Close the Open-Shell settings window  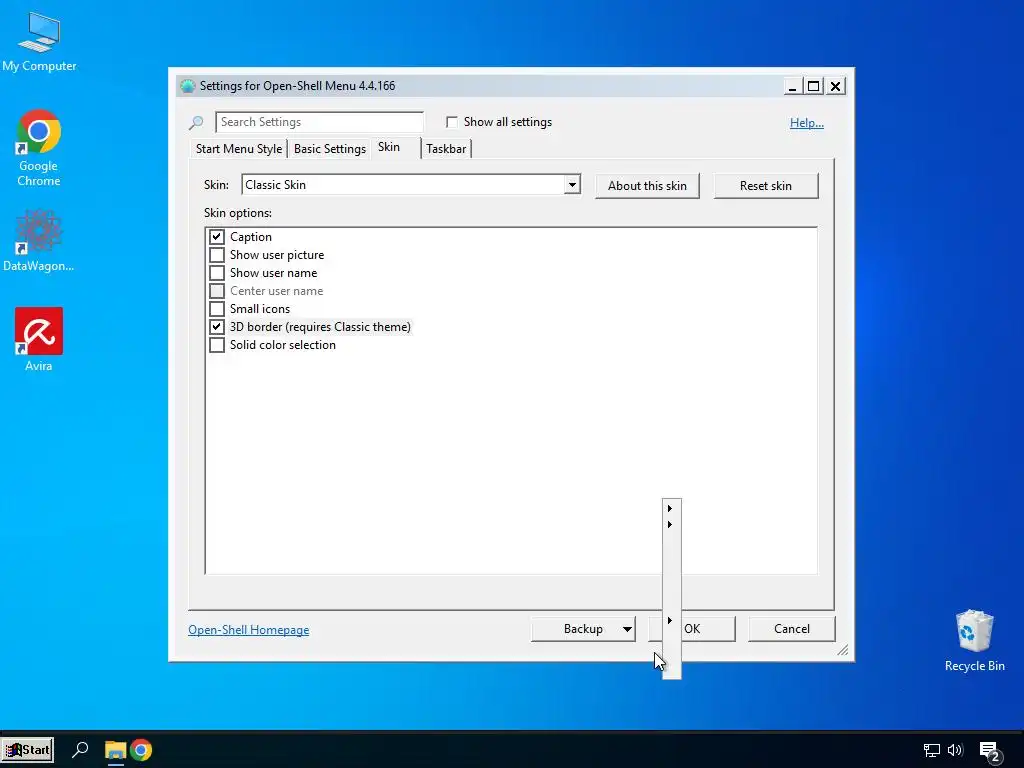pos(835,86)
